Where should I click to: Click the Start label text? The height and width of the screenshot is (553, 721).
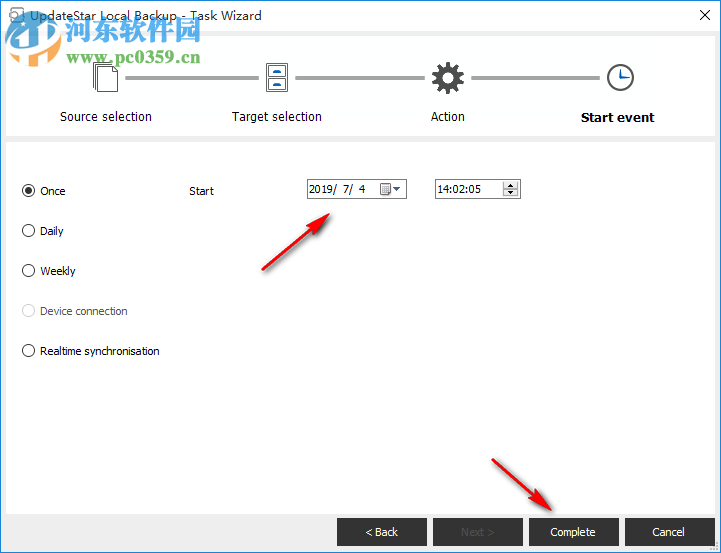[201, 191]
